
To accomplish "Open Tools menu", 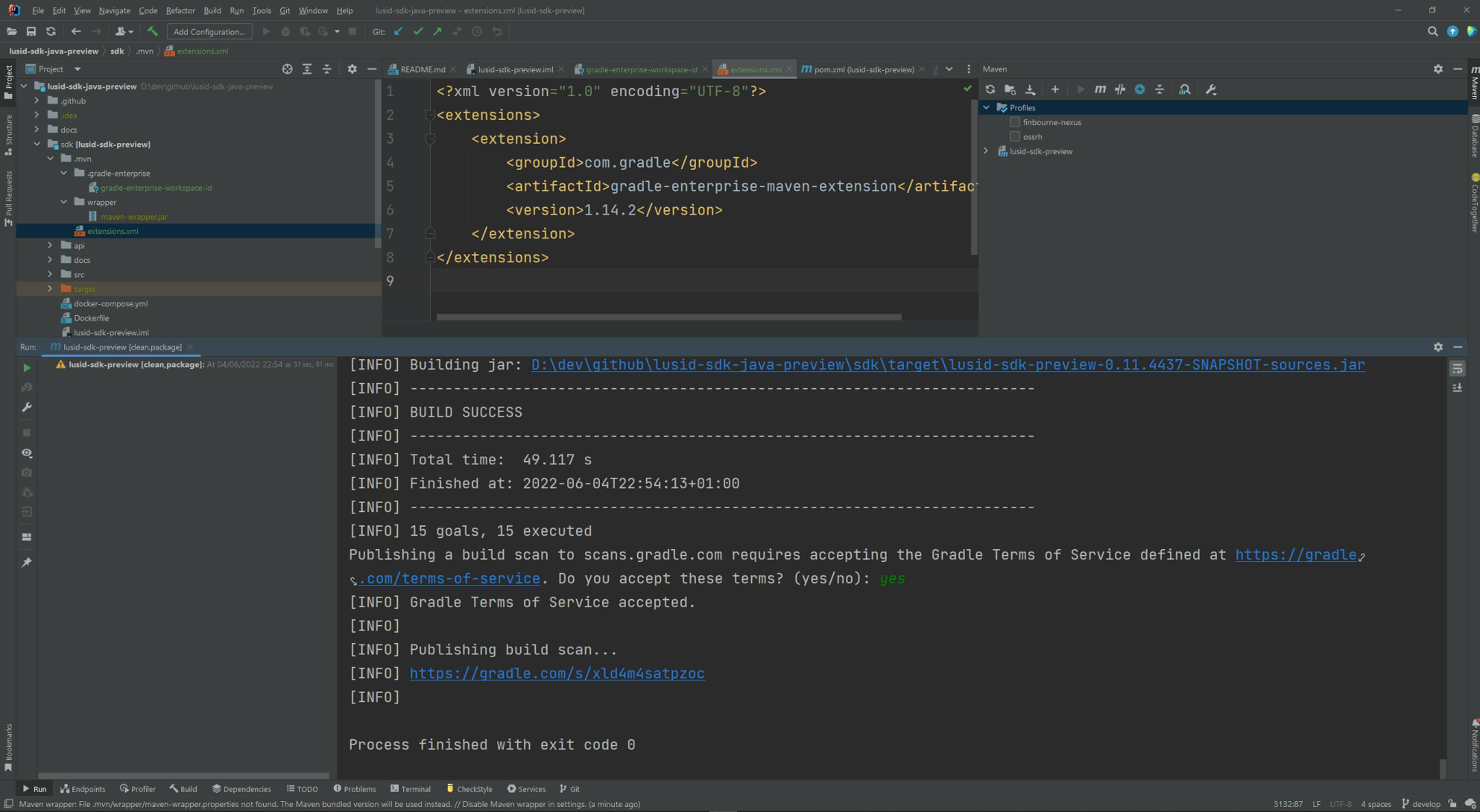I will click(261, 10).
